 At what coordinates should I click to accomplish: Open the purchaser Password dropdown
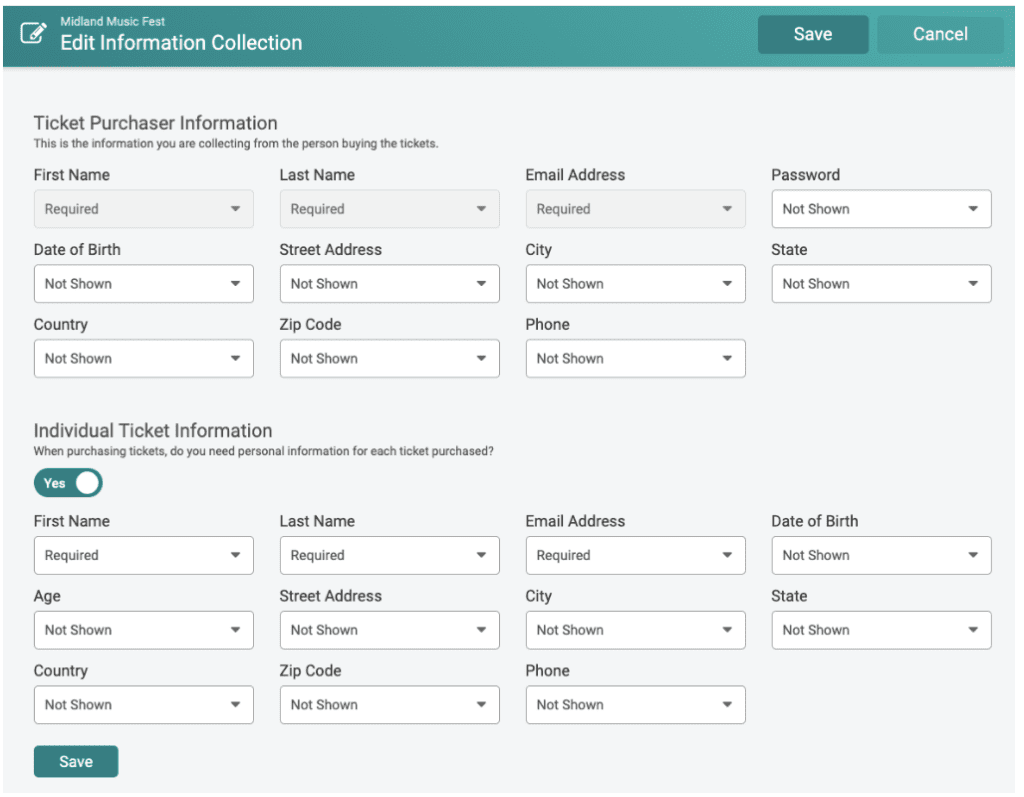pos(881,209)
